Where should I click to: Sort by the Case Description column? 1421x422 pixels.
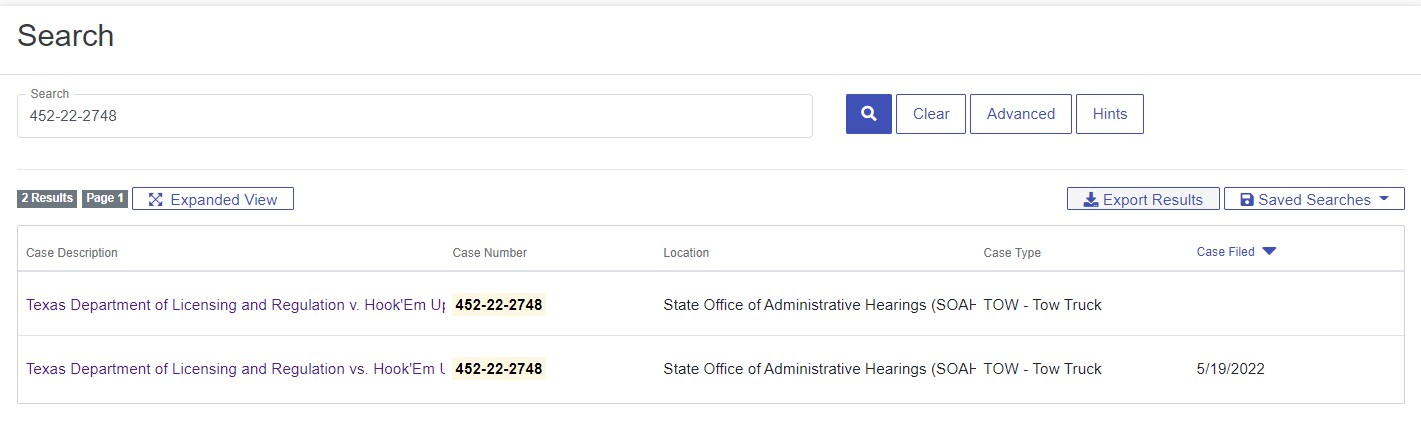point(72,253)
